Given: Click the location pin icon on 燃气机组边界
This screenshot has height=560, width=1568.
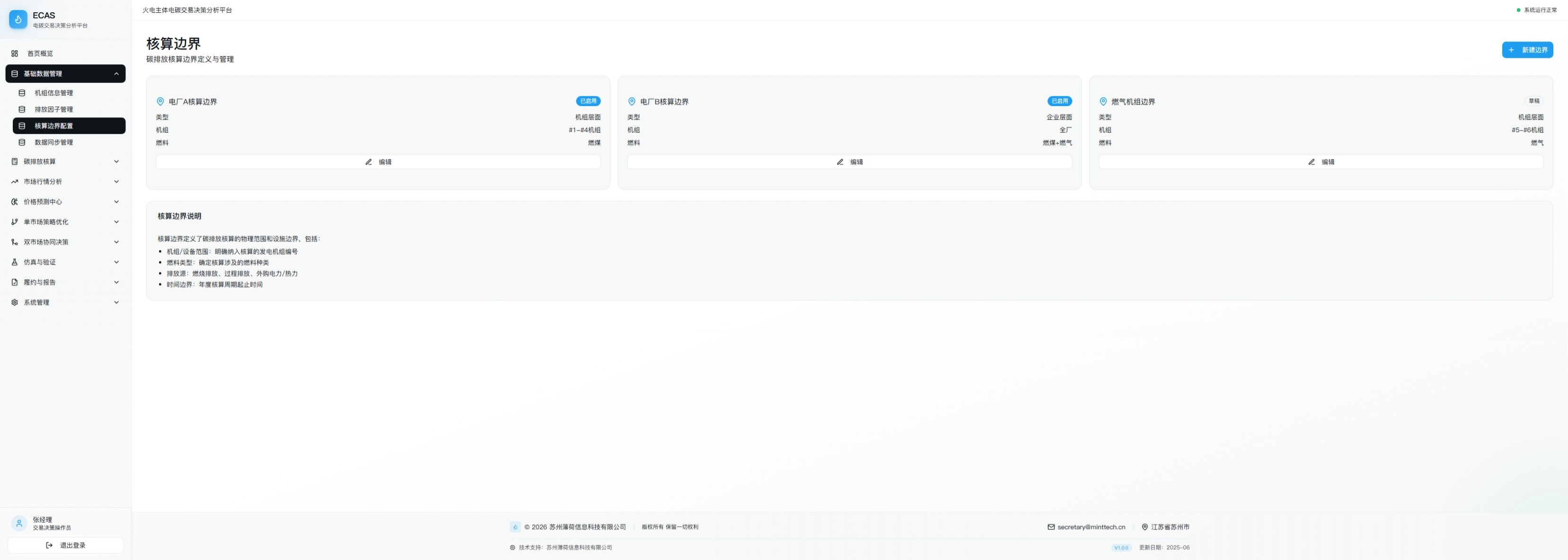Looking at the screenshot, I should [1103, 102].
